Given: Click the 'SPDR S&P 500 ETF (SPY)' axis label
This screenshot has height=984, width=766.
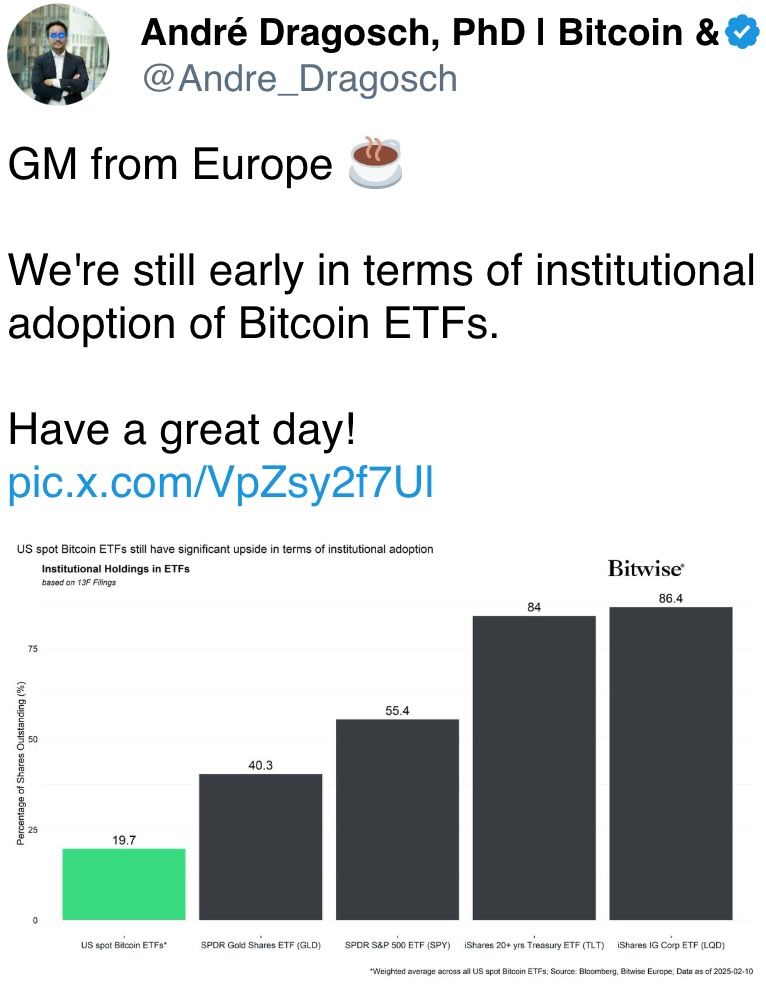Looking at the screenshot, I should [x=397, y=945].
